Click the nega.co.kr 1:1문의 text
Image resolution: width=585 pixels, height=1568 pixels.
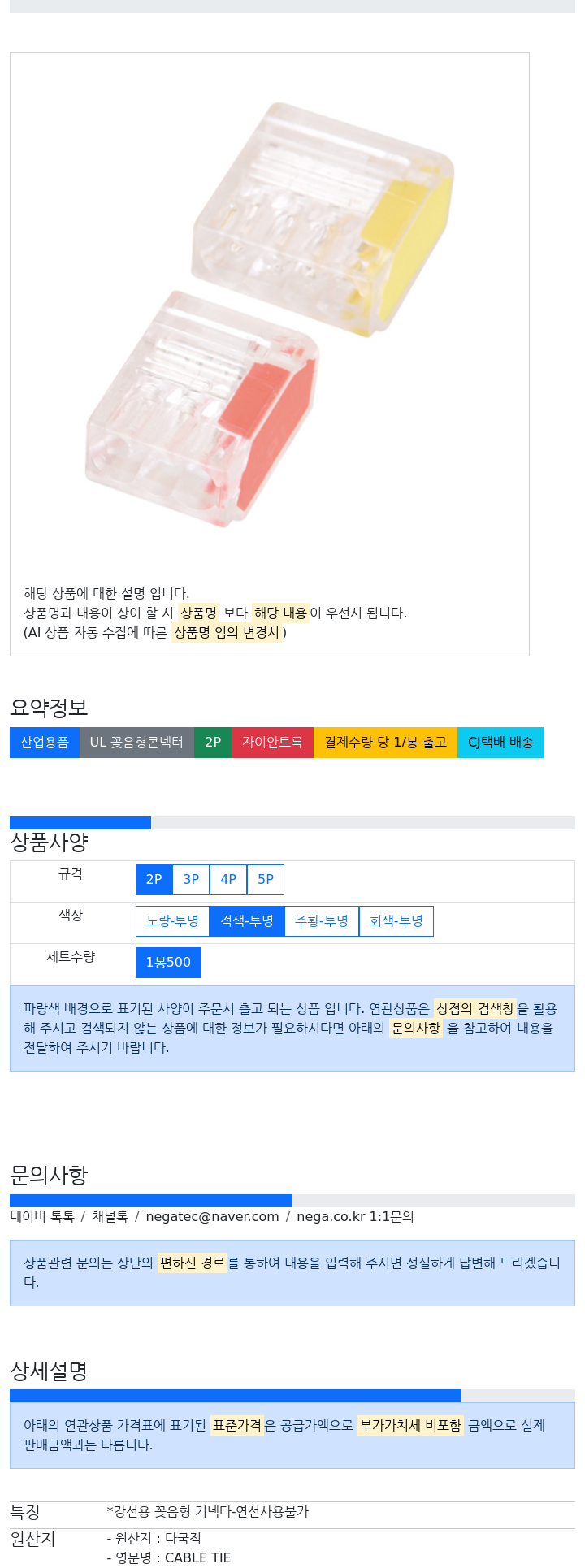[355, 1216]
